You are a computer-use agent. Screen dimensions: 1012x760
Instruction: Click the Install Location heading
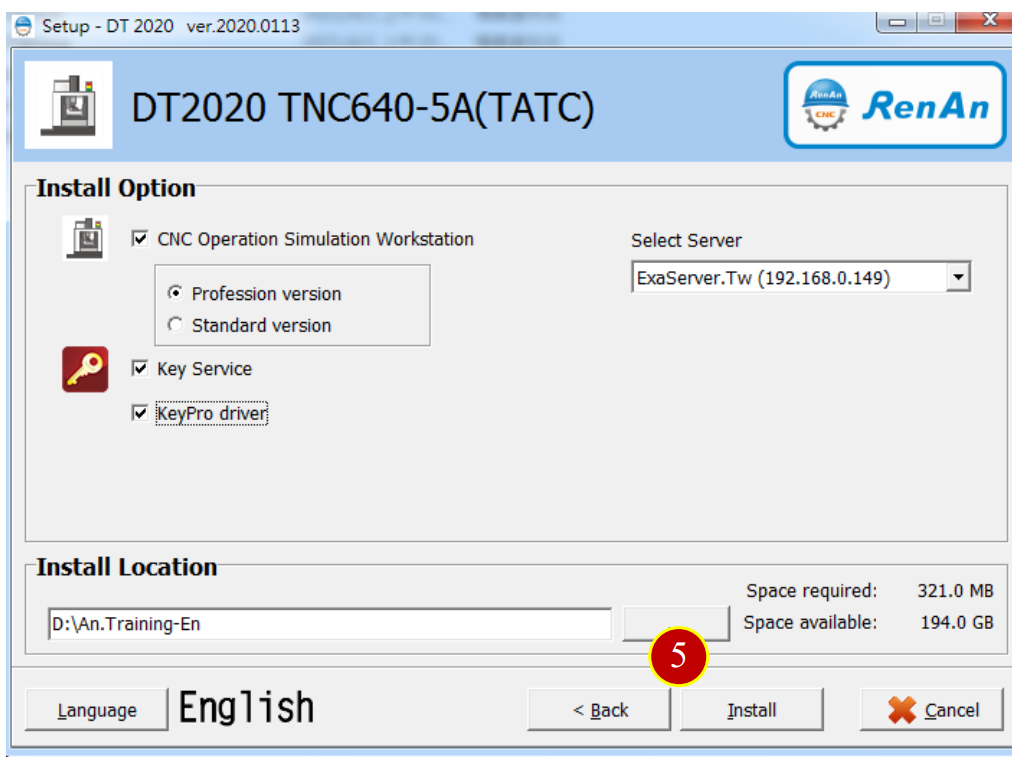[126, 567]
